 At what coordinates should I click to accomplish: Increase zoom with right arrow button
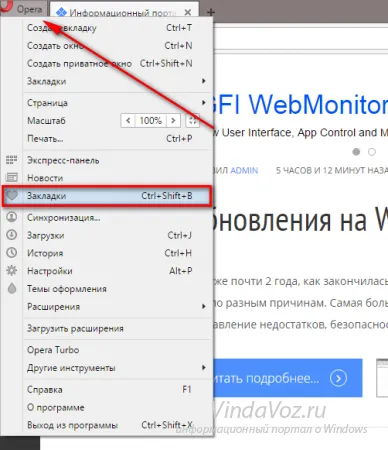tap(173, 120)
